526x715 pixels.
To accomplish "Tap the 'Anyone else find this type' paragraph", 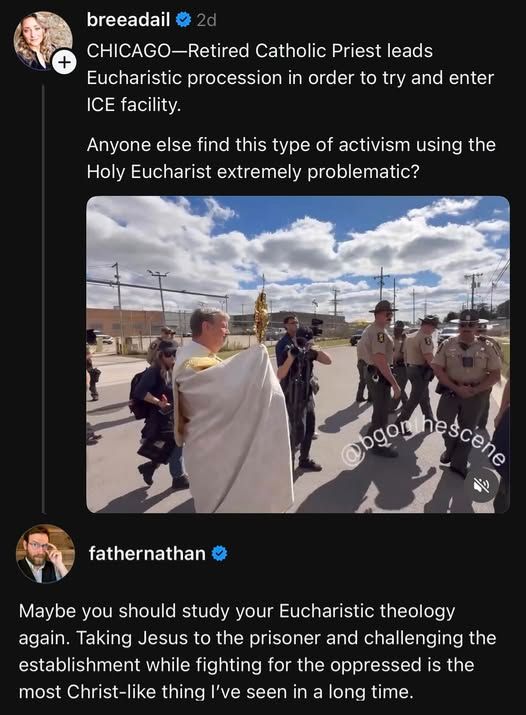I will click(291, 158).
